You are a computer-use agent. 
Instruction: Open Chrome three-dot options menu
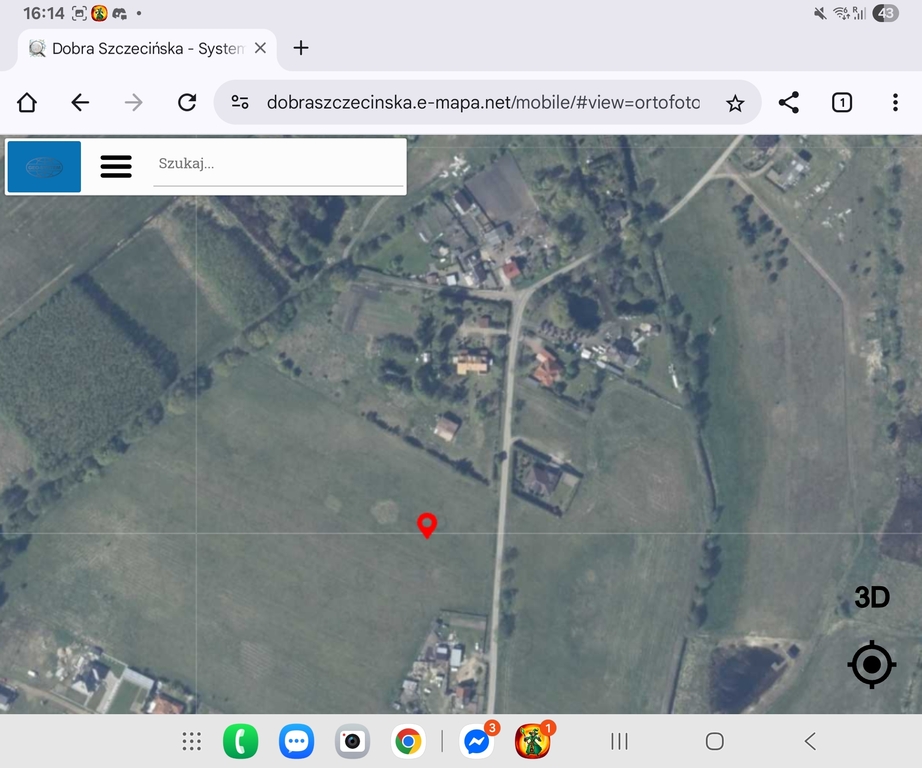click(895, 102)
